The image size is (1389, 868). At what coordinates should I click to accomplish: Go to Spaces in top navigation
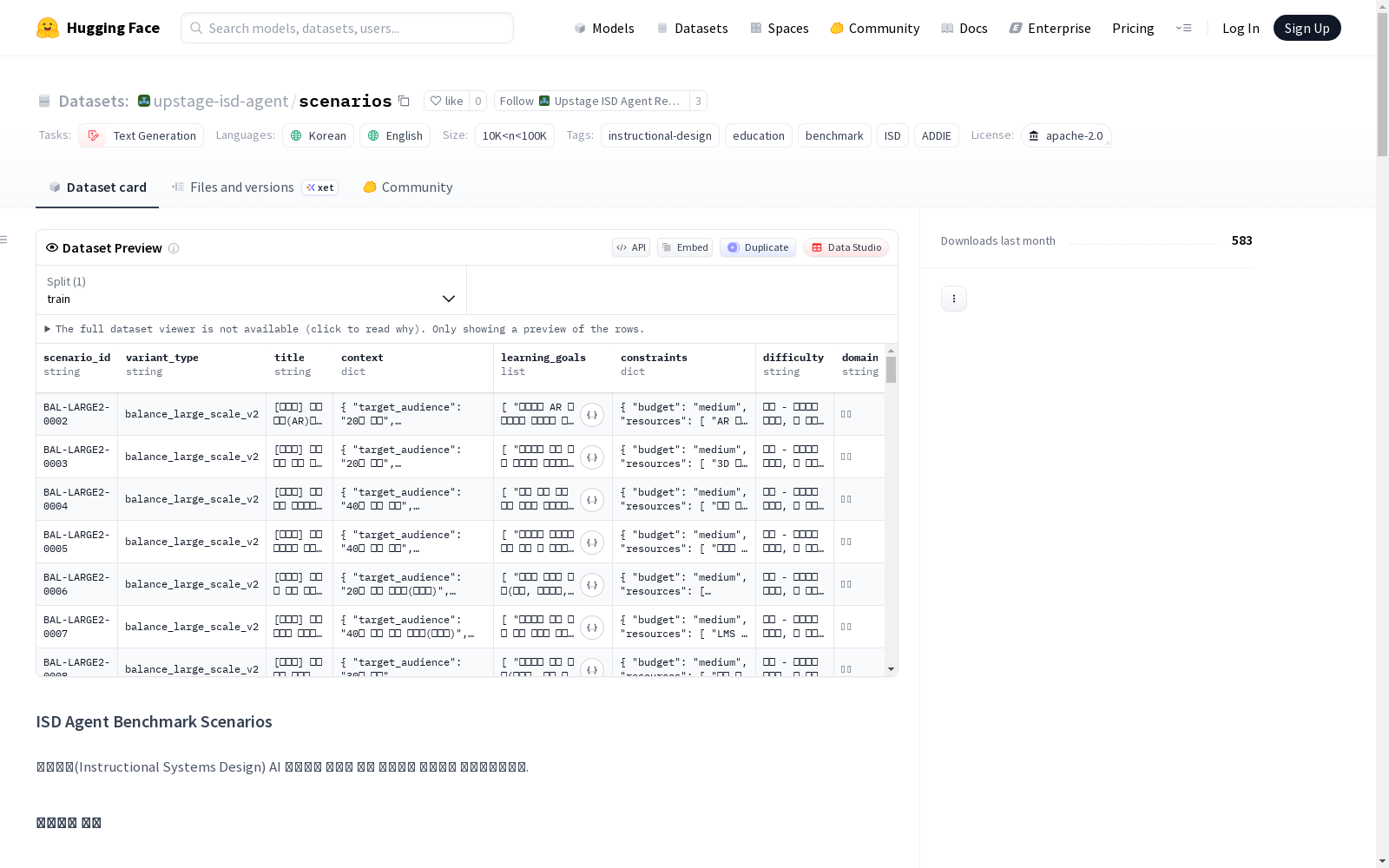pos(780,28)
